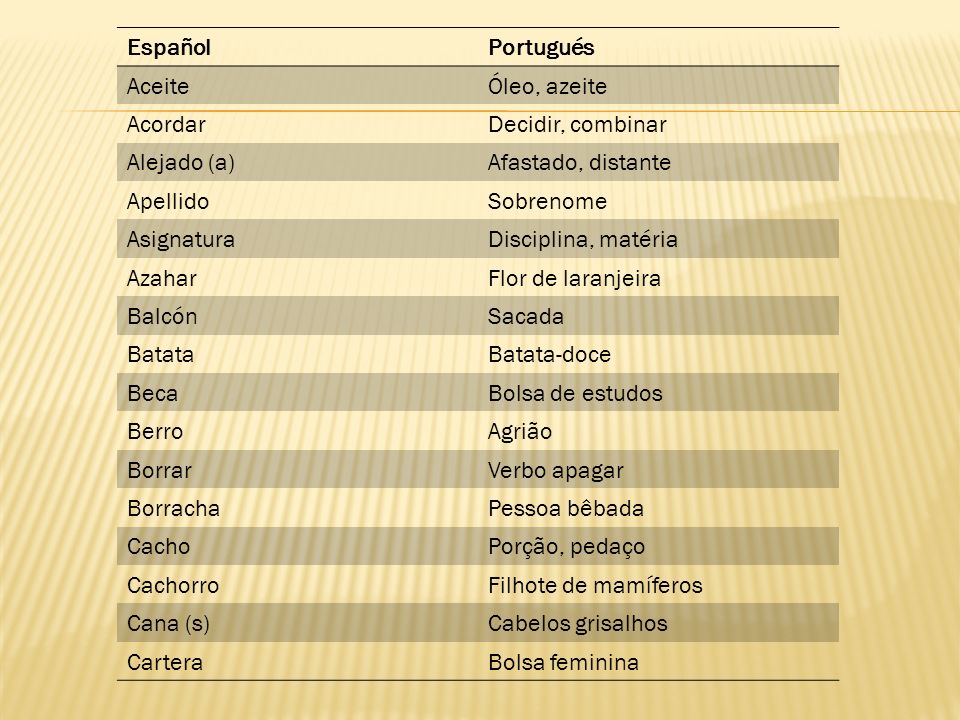The height and width of the screenshot is (720, 960).
Task: Click the Bolsa feminina translation
Action: click(563, 662)
